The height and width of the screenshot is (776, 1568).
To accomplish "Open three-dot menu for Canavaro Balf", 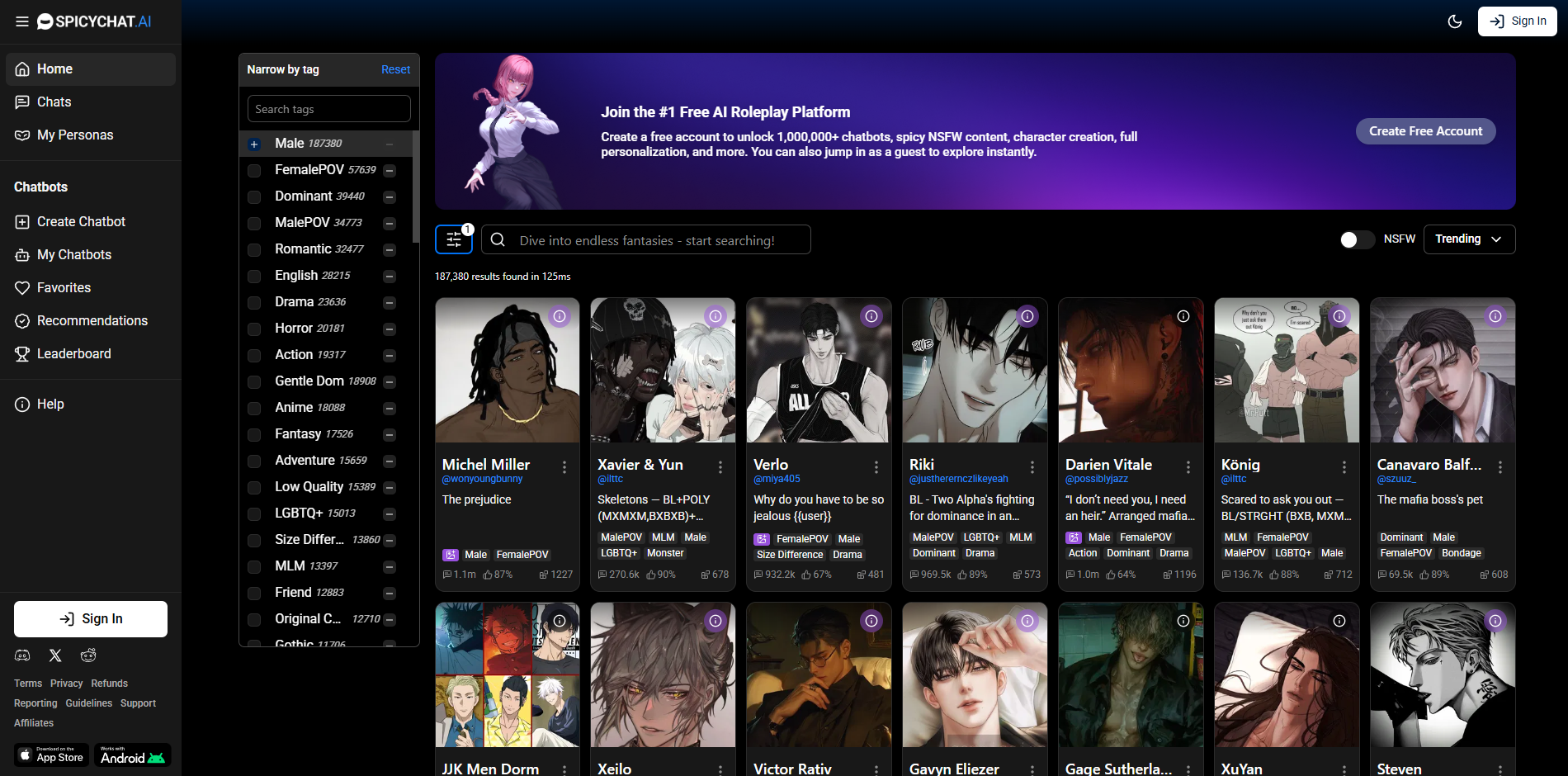I will click(1500, 467).
